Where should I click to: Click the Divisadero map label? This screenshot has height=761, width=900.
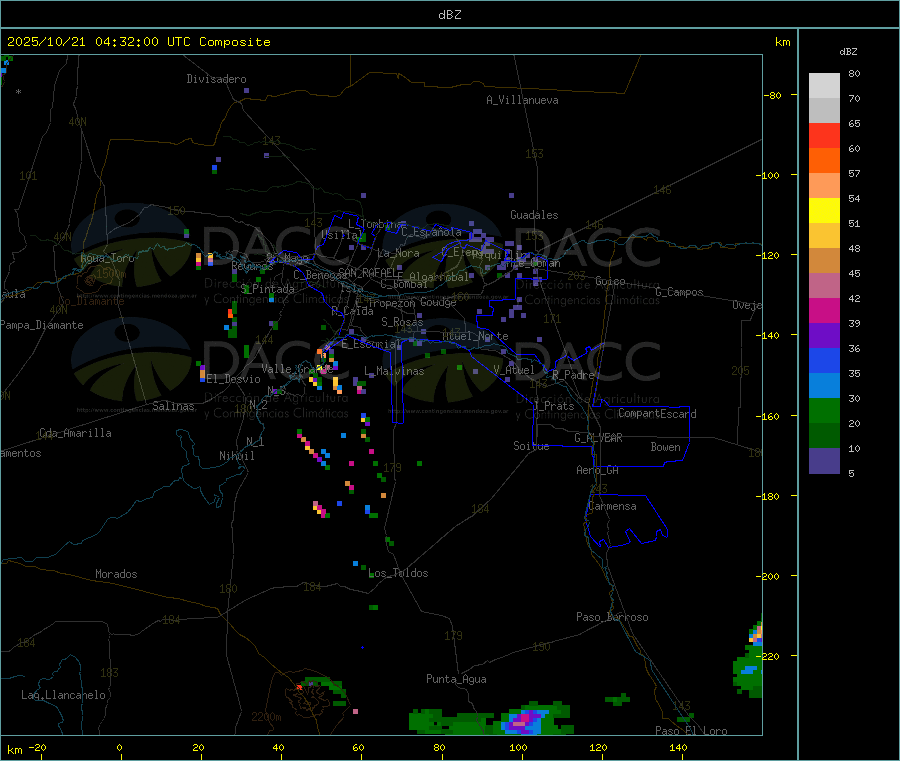coord(216,79)
